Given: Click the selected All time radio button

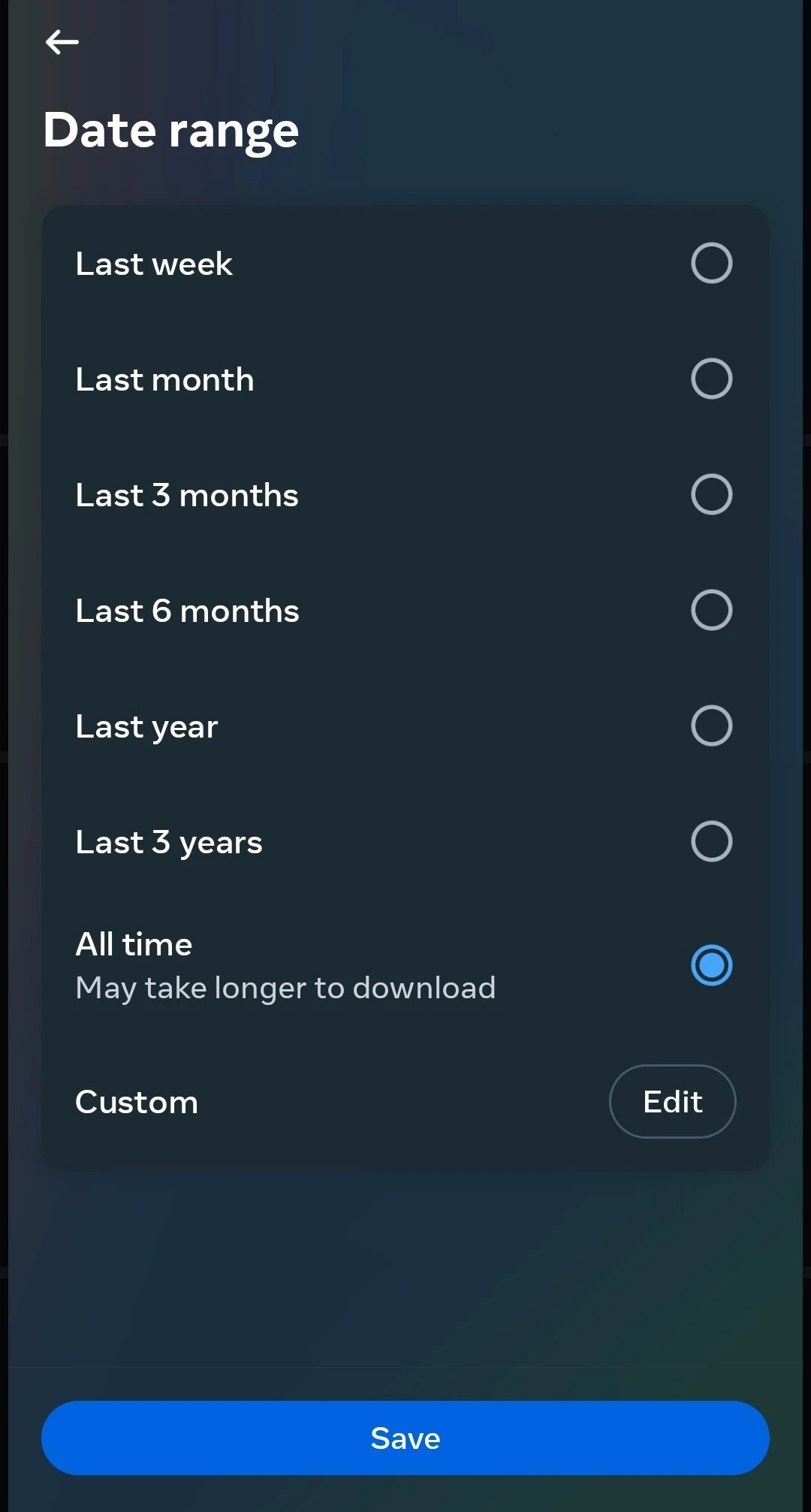Looking at the screenshot, I should pos(711,965).
